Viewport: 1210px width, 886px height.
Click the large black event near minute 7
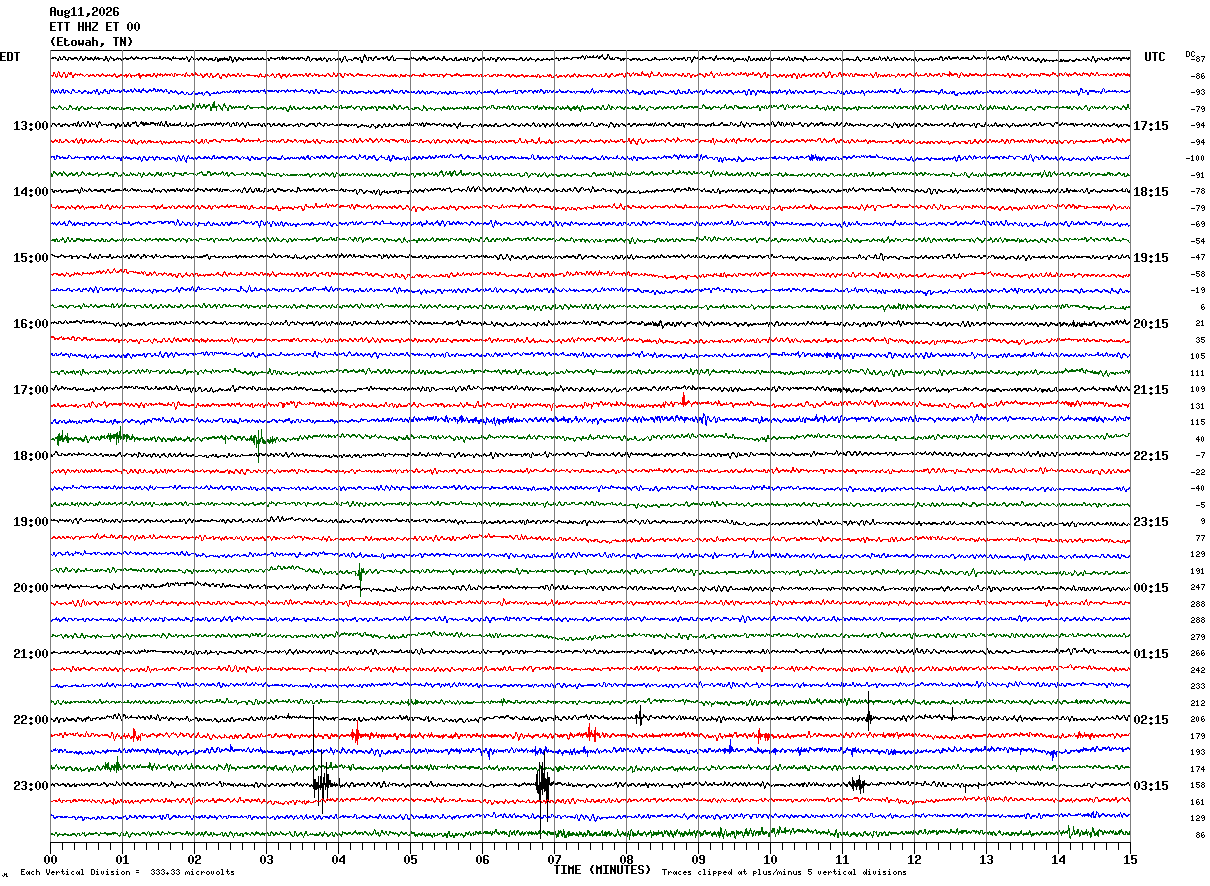[x=542, y=783]
